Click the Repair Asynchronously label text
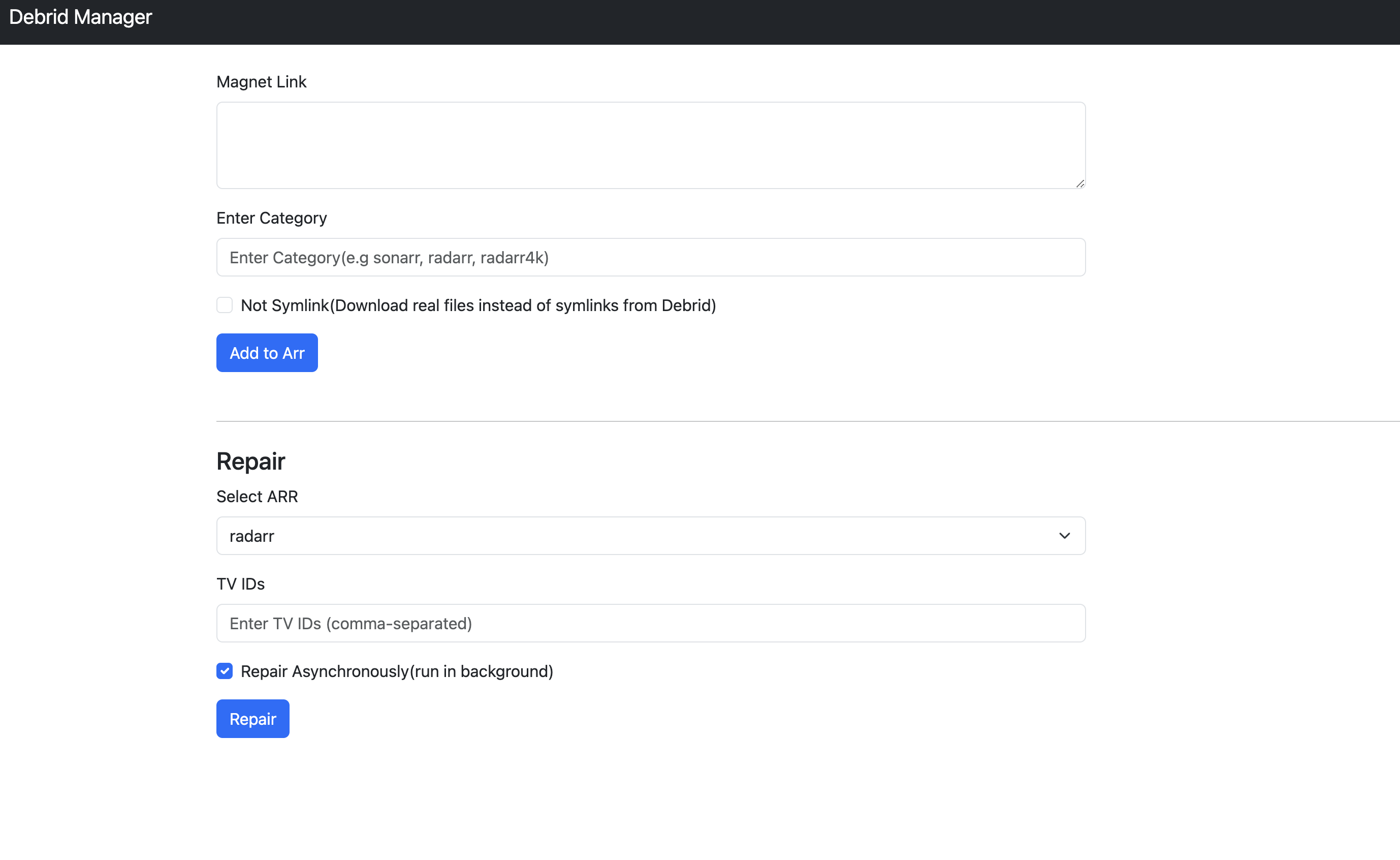 pyautogui.click(x=396, y=671)
